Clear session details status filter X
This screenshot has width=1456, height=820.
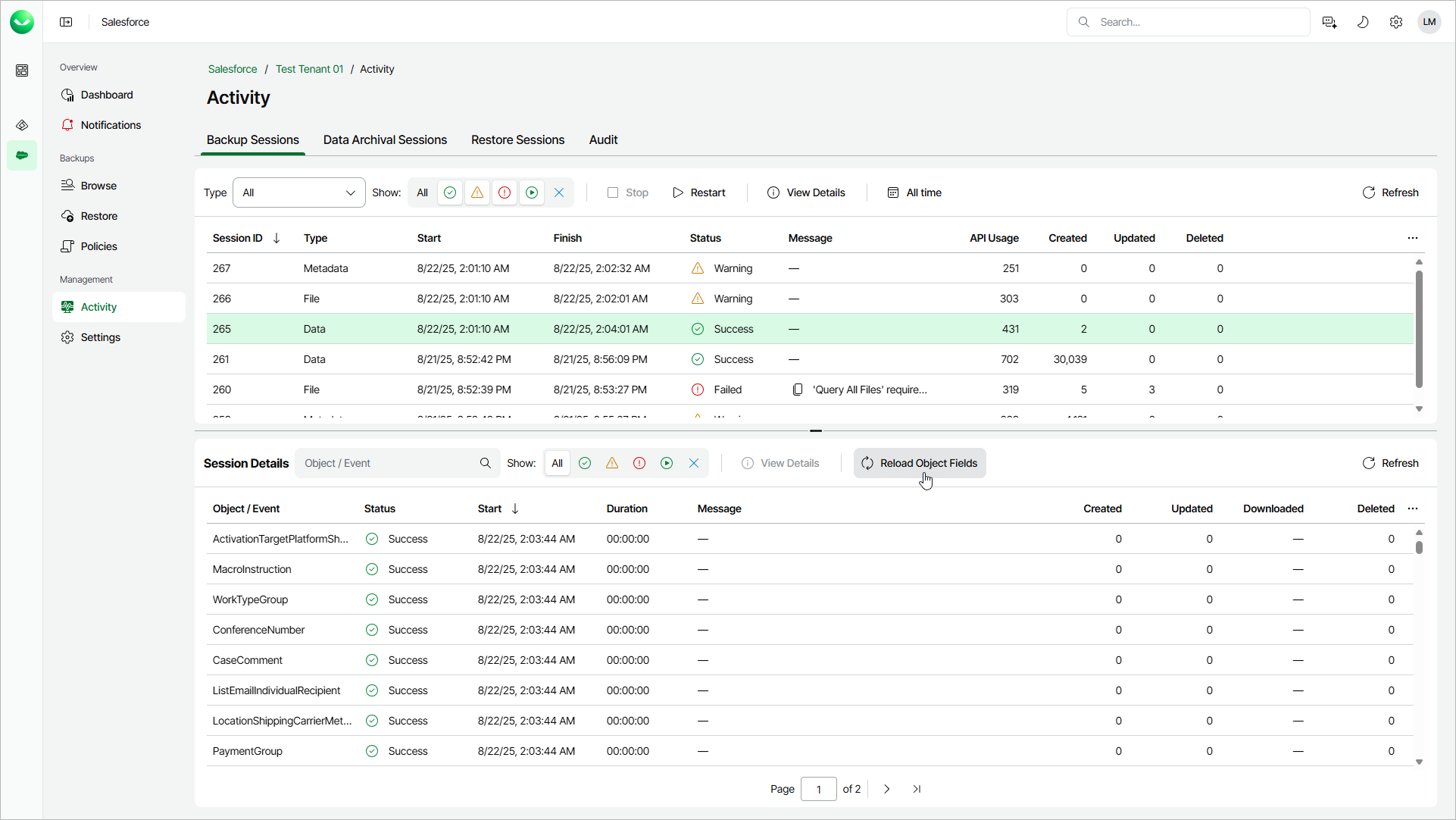[x=694, y=463]
